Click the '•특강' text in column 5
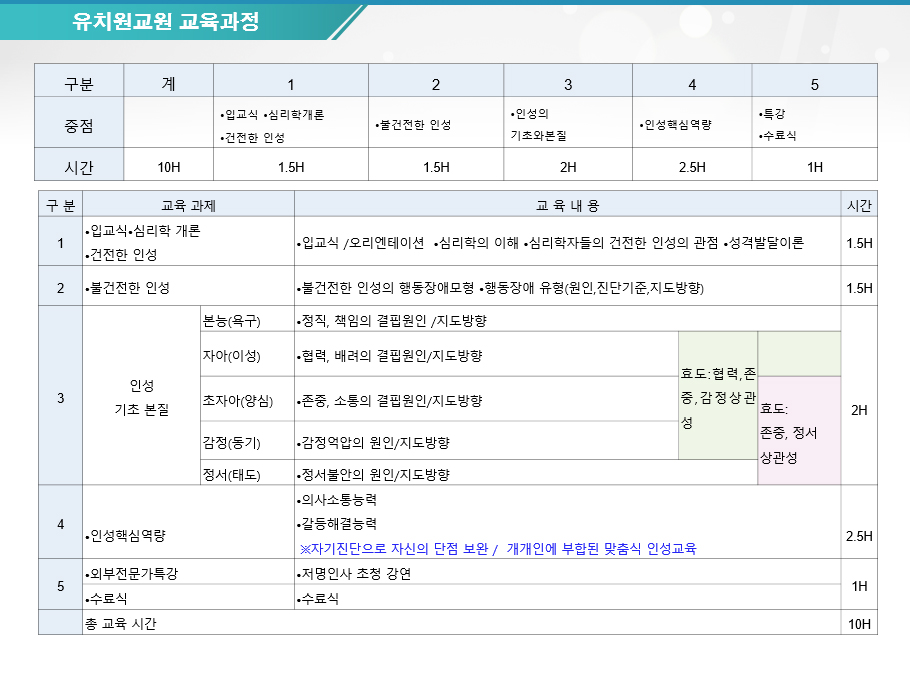This screenshot has height=683, width=910. [772, 114]
